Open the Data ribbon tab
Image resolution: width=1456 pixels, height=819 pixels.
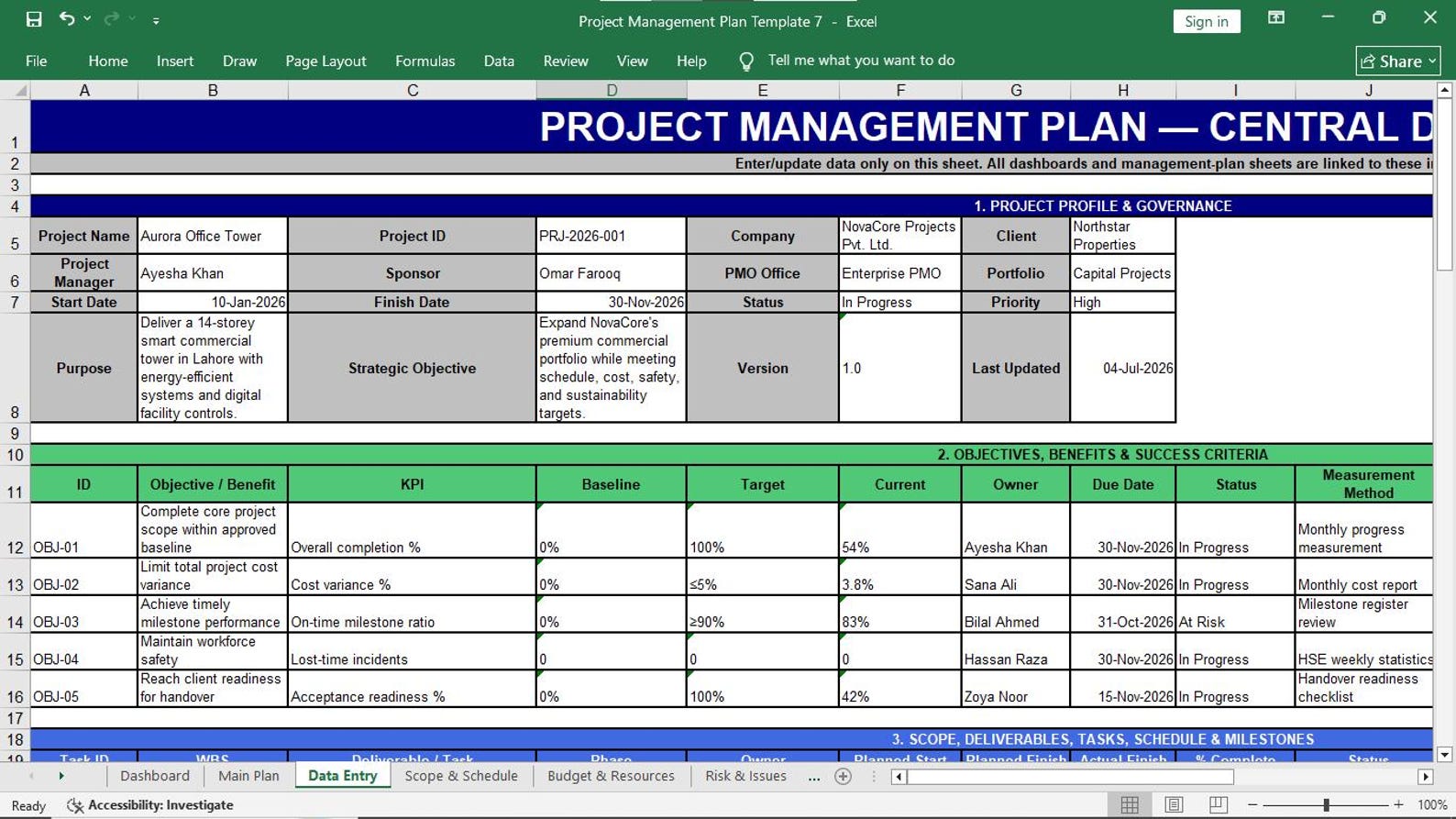coord(499,61)
